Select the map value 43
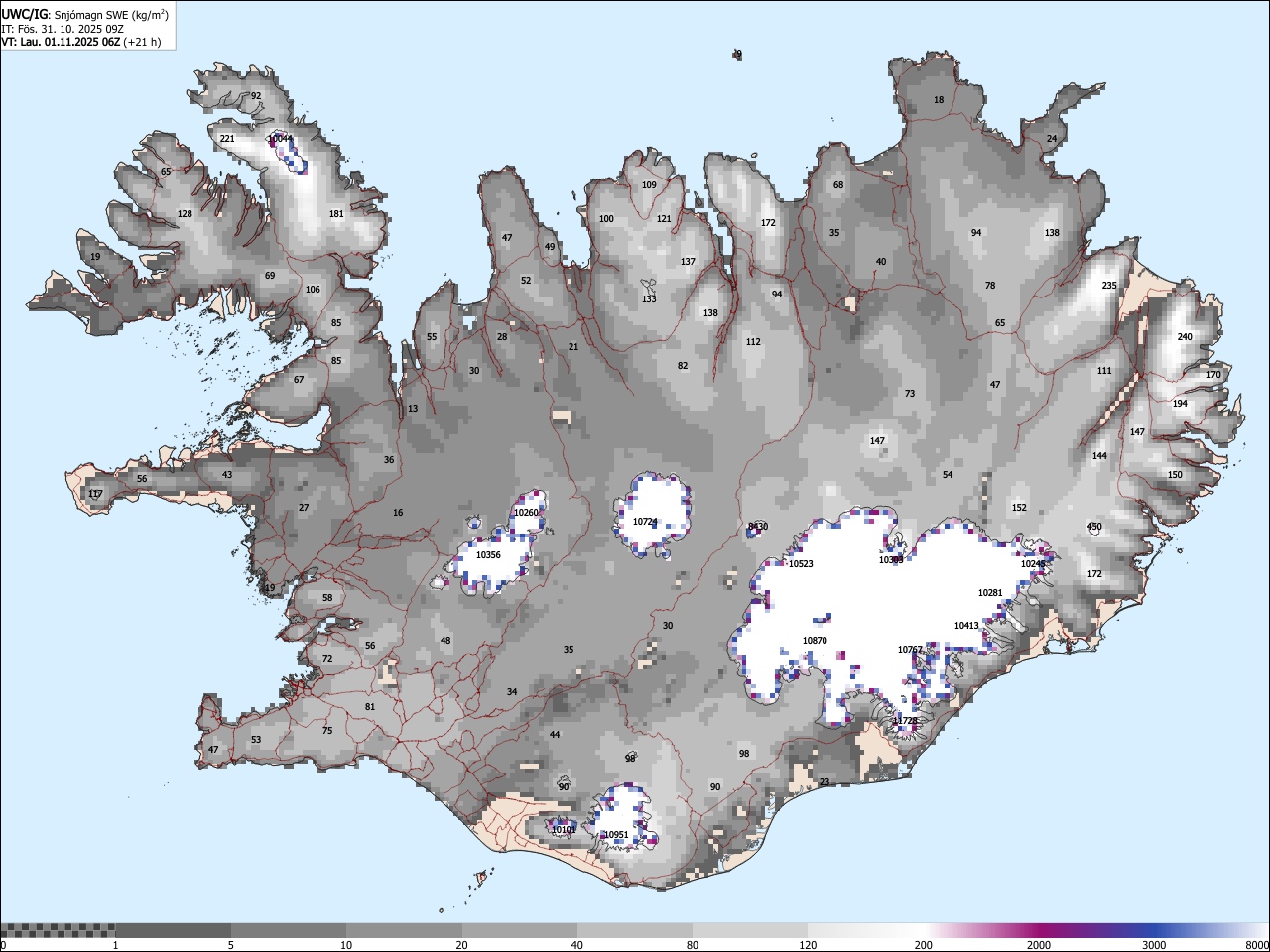Viewport: 1270px width, 952px height. click(x=227, y=475)
